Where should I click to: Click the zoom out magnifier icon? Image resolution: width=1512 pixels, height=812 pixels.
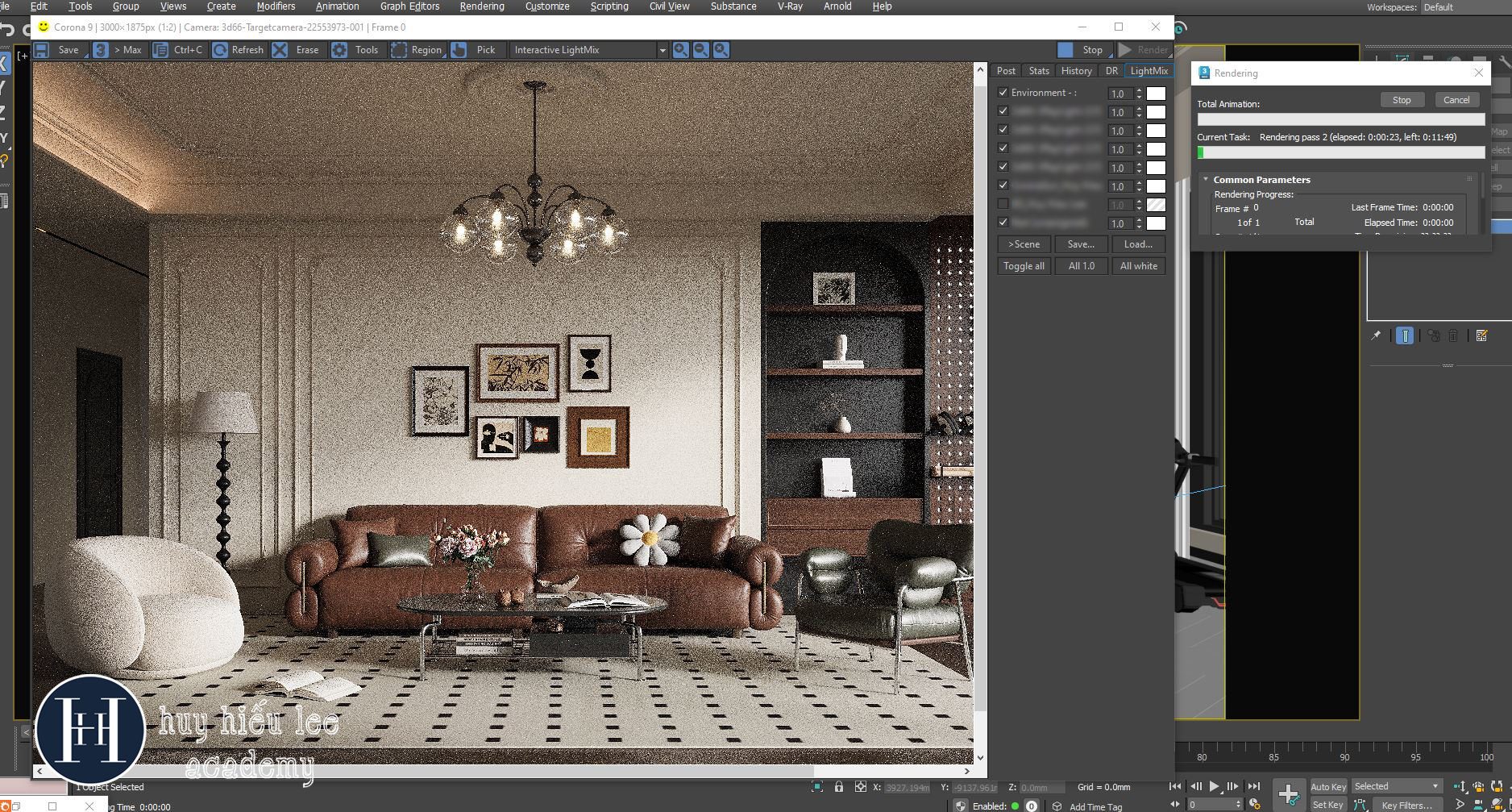point(701,50)
